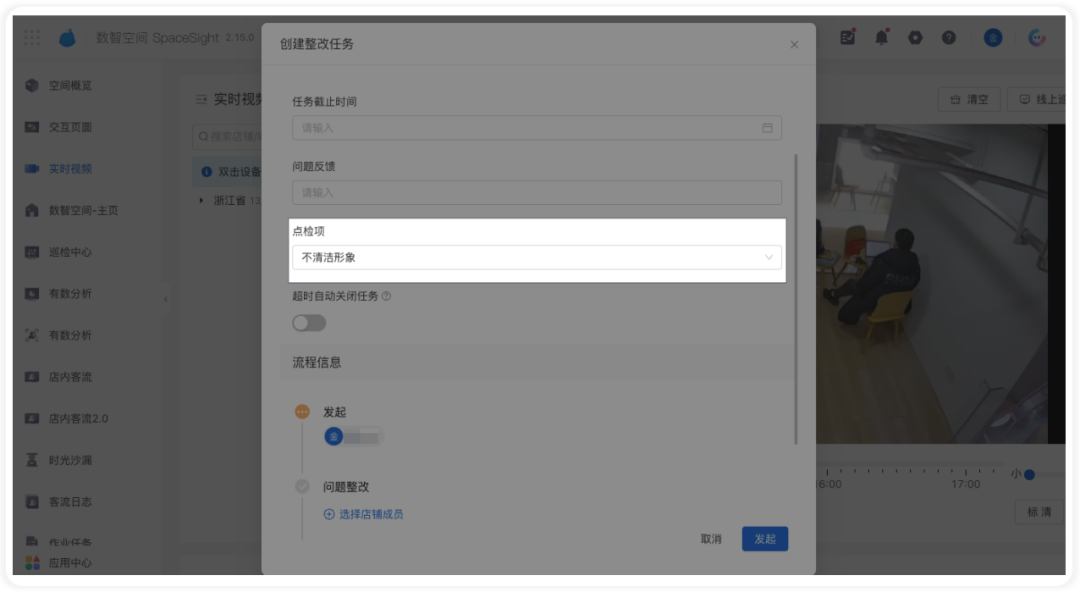Open the app grid launcher icon

[x=32, y=37]
